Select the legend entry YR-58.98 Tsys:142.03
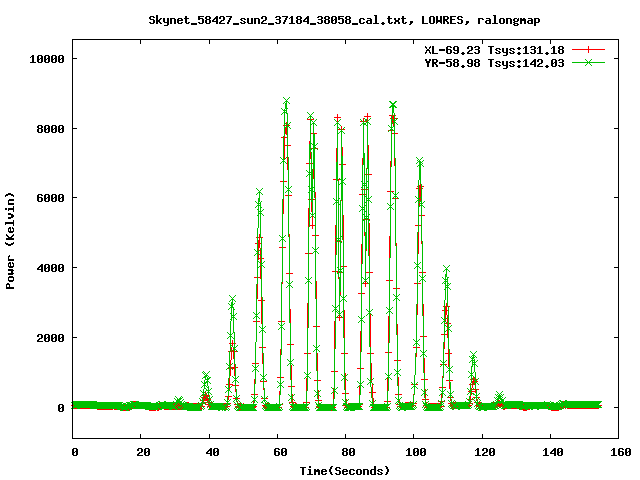The image size is (640, 480). [x=494, y=63]
